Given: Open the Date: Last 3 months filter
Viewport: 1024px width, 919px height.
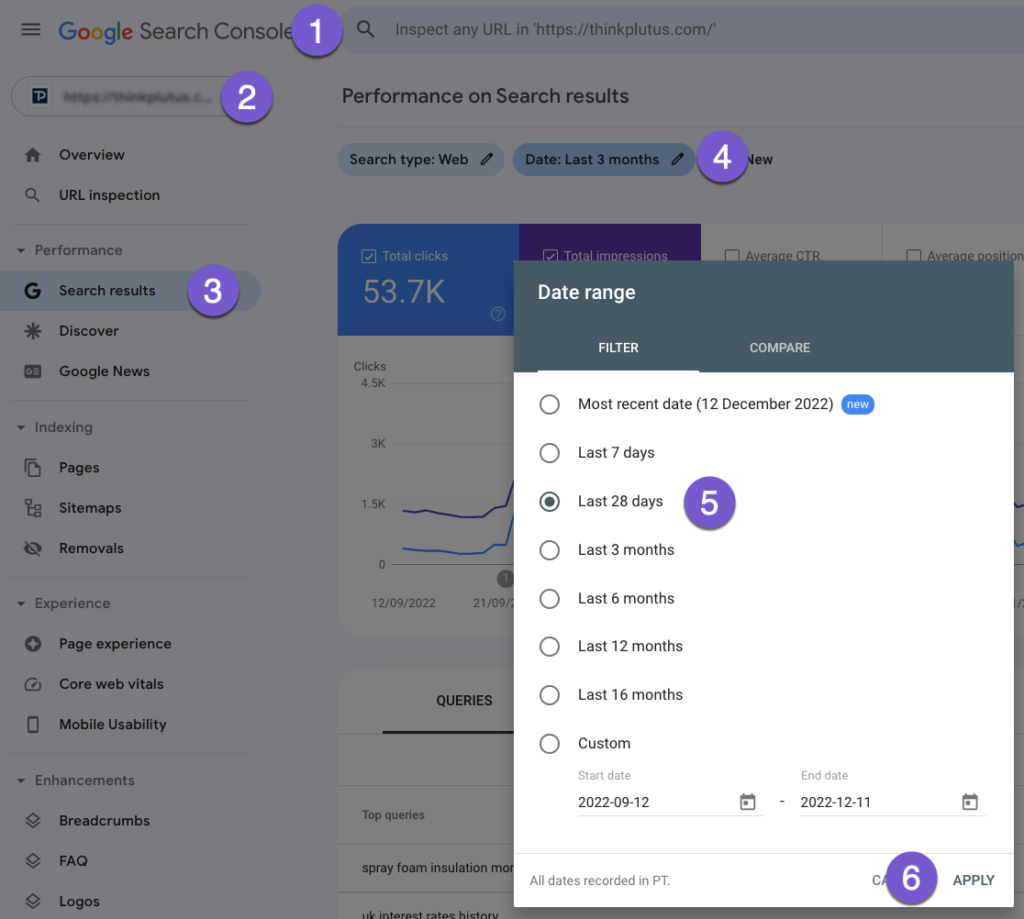Looking at the screenshot, I should click(592, 159).
